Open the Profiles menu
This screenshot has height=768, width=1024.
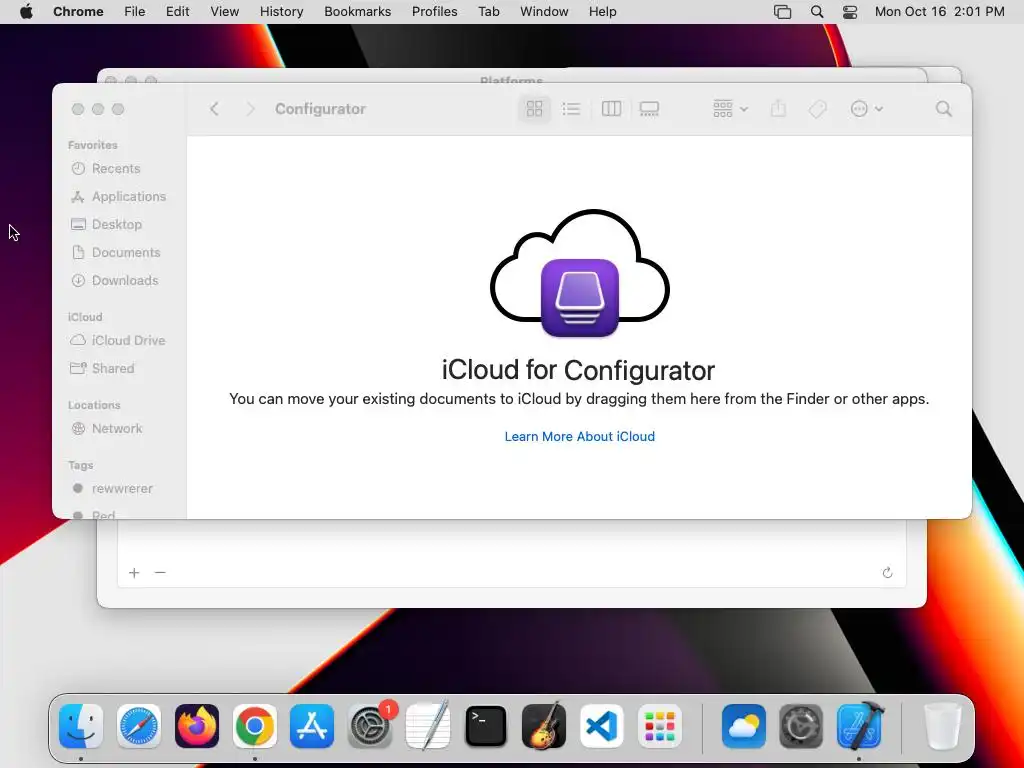tap(434, 12)
